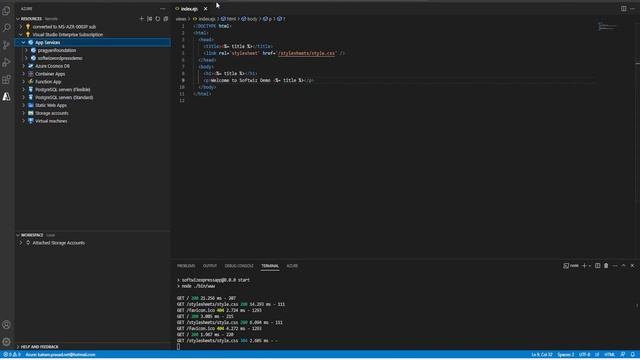Open the Accounts menu icon

click(7, 325)
